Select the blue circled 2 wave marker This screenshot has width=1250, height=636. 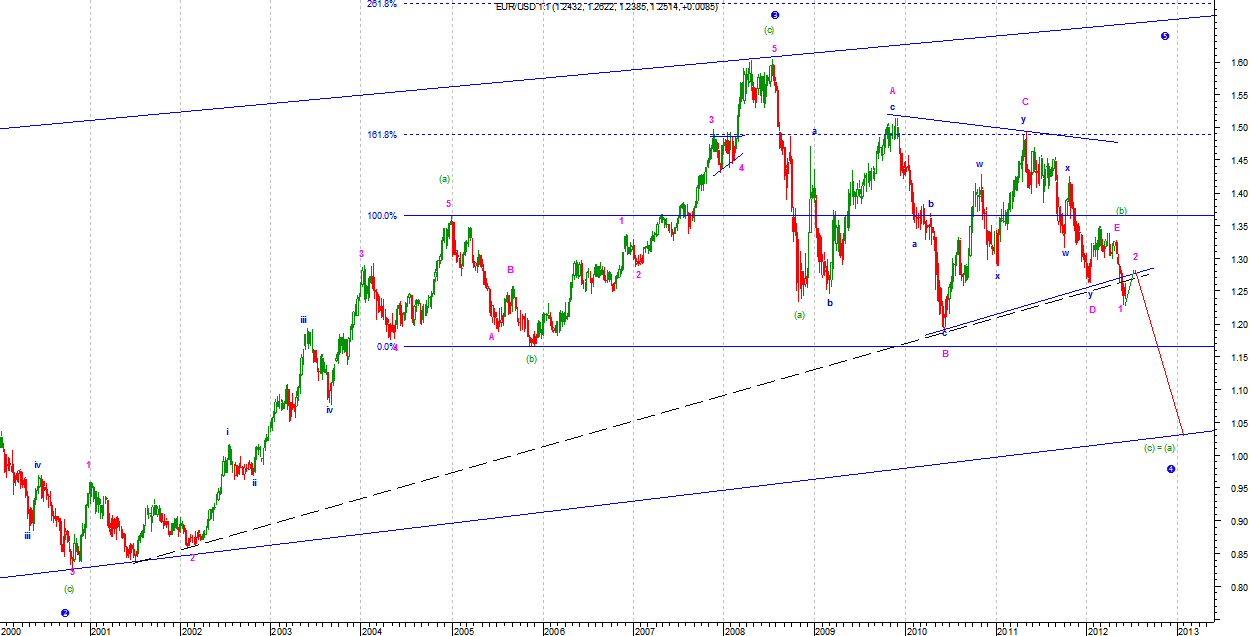pos(65,613)
